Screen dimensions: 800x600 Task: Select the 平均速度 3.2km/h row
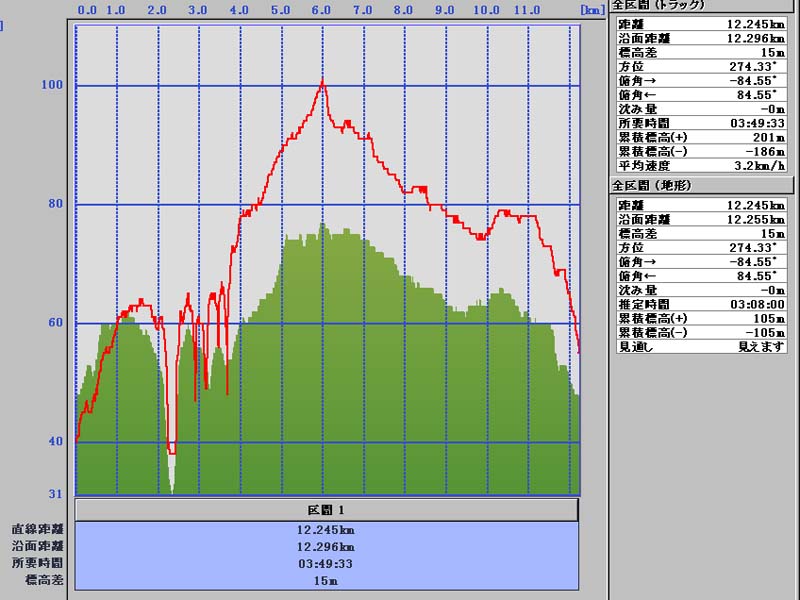698,165
